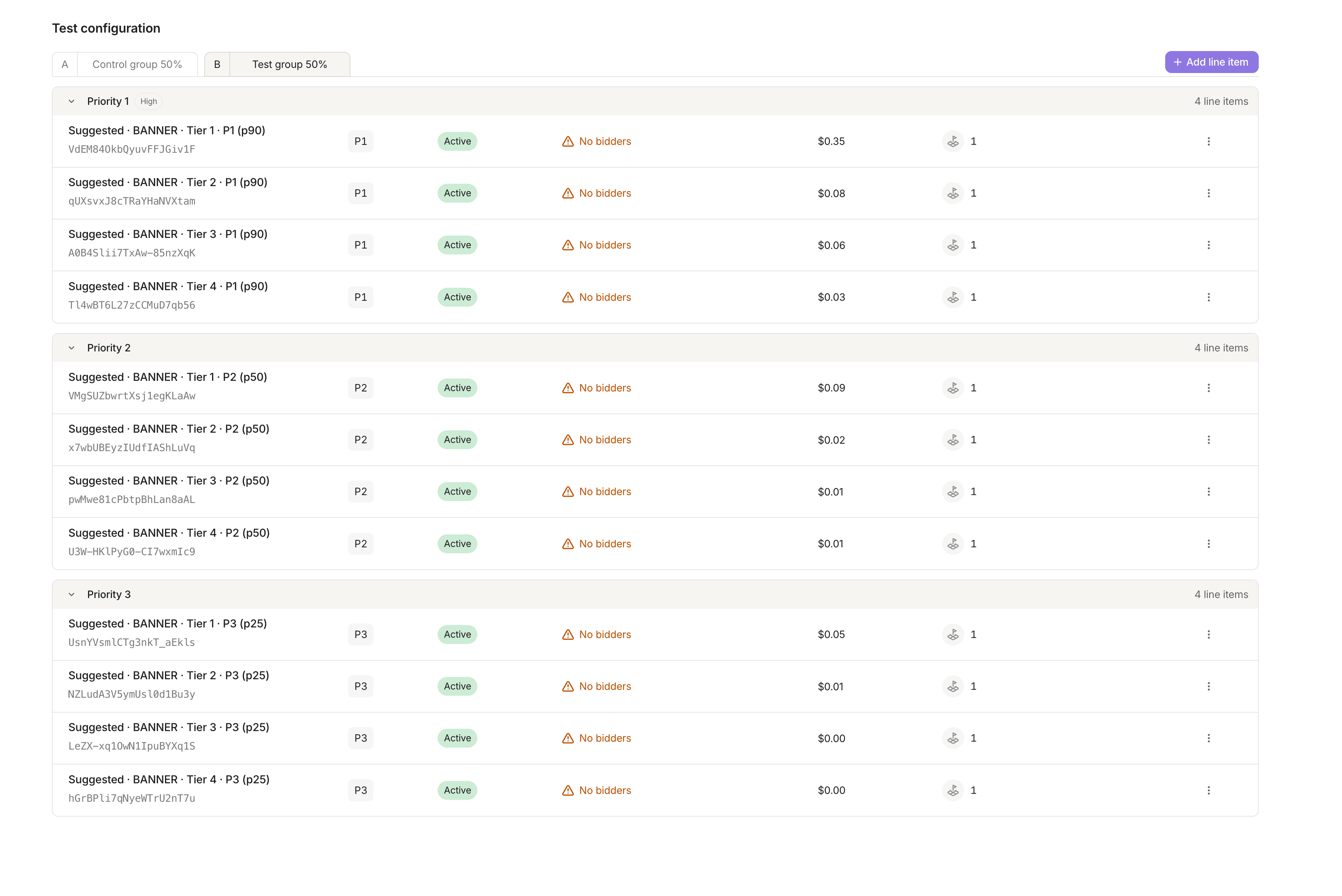Open Suggested BANNER Tier 1 P1 (p90) line item
Image resolution: width=1342 pixels, height=896 pixels.
point(167,130)
